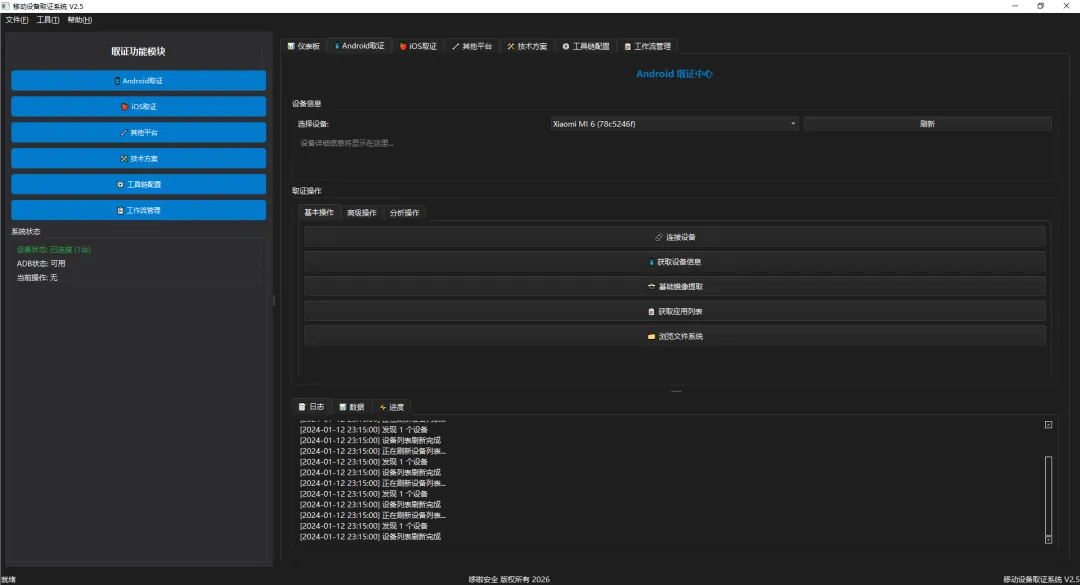Click the ADB状态: 可用 status text
1080x585 pixels.
click(x=41, y=263)
